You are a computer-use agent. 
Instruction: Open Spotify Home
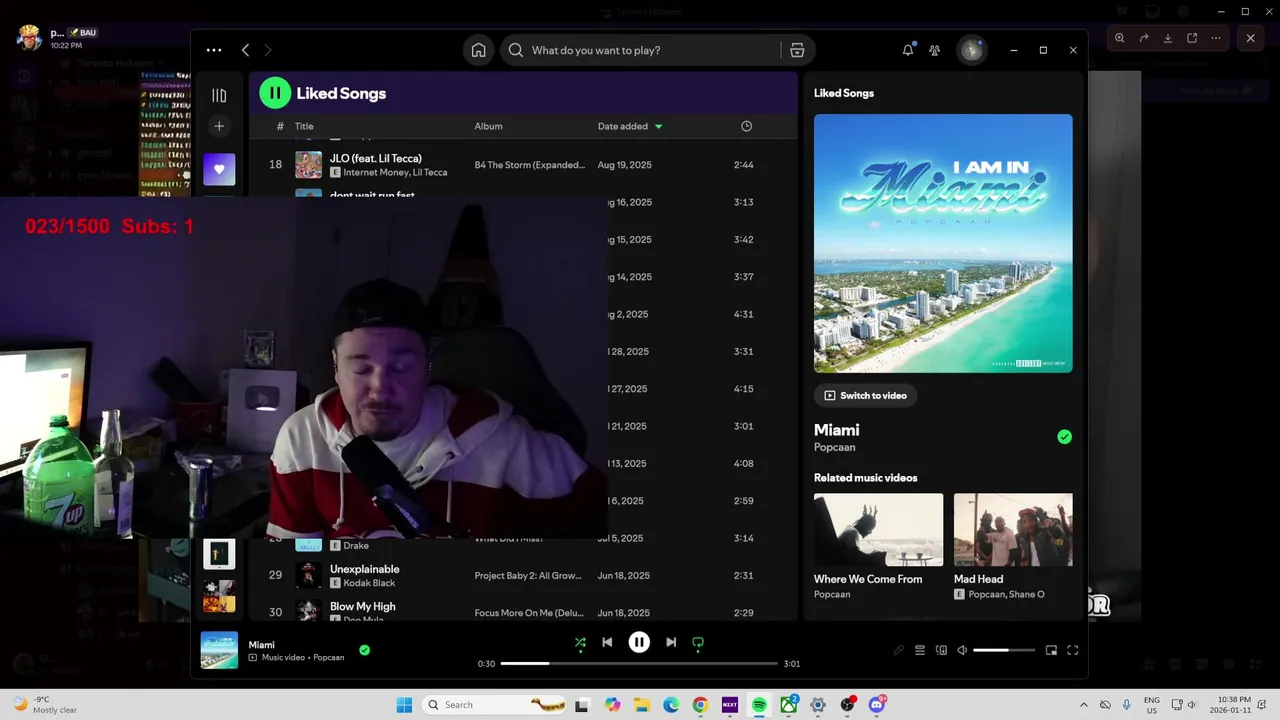(479, 50)
